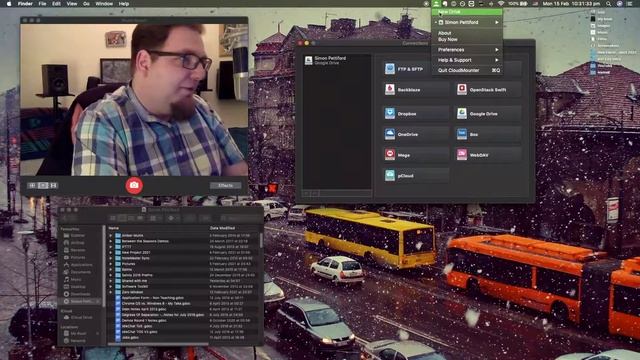Choose New Drive from the CloudMounter menu

467,12
